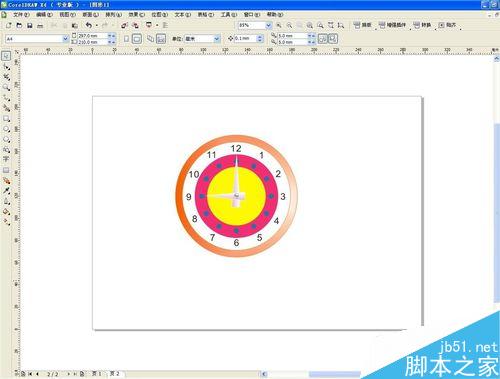
Task: Click the Save icon
Action: [30, 25]
